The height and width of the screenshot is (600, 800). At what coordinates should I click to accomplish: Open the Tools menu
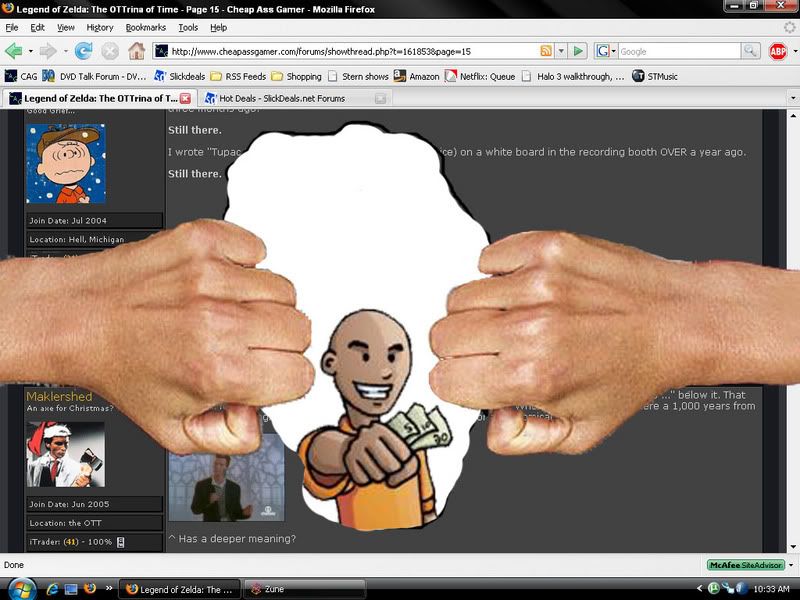pyautogui.click(x=188, y=28)
